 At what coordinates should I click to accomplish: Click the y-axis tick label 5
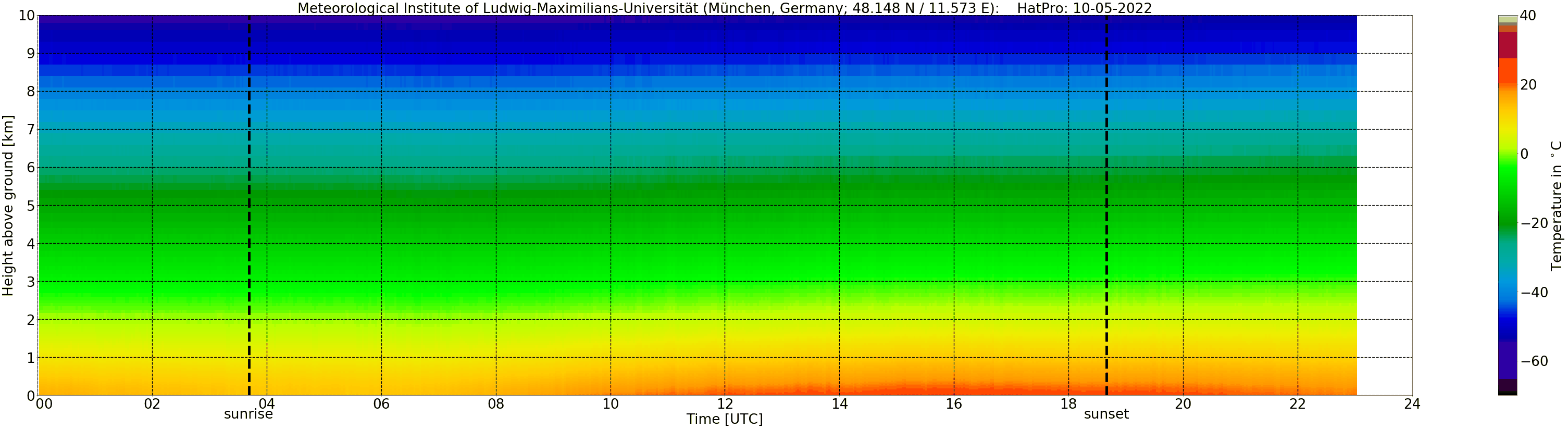pos(30,206)
